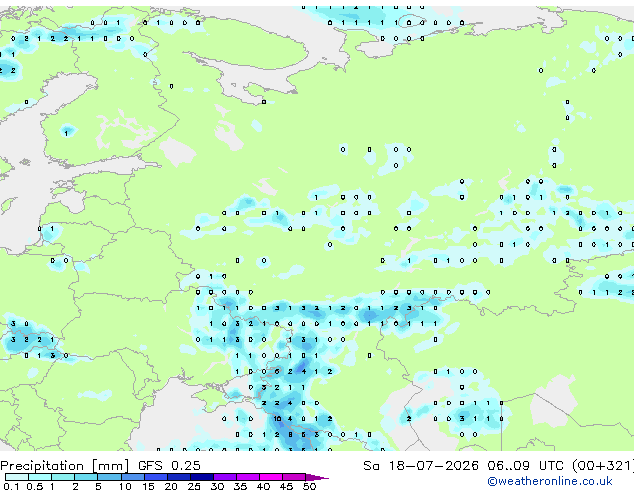The width and height of the screenshot is (634, 490).
Task: Open the weatheronline.co.uk link
Action: pyautogui.click(x=550, y=481)
